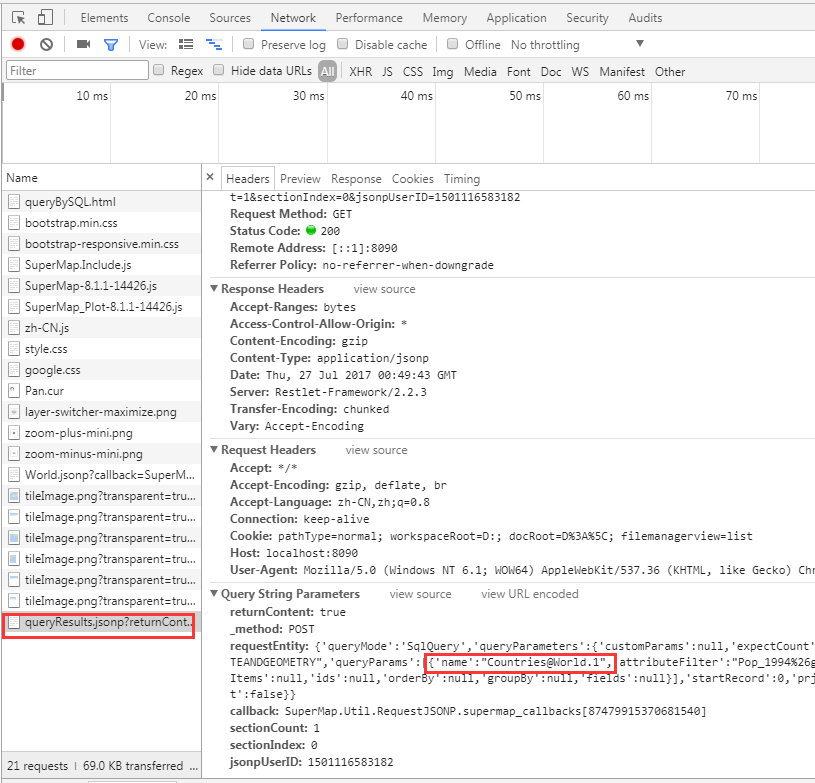
Task: Check the Hide data URLs checkbox
Action: [x=219, y=70]
